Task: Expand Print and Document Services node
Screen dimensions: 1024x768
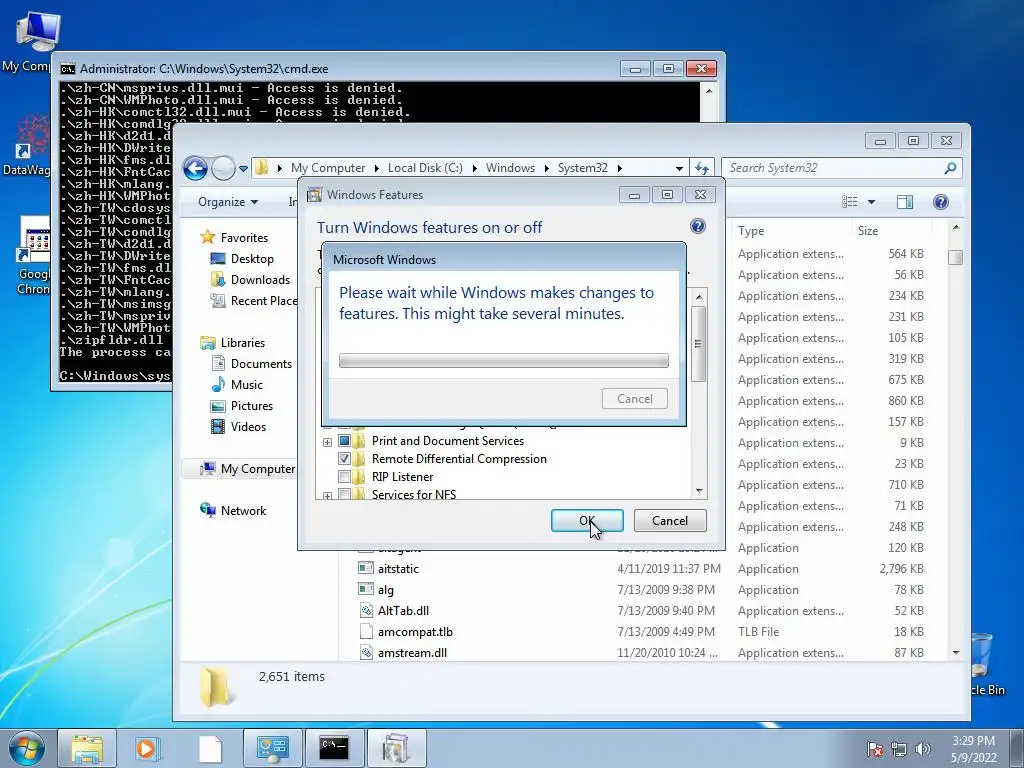Action: [x=327, y=442]
